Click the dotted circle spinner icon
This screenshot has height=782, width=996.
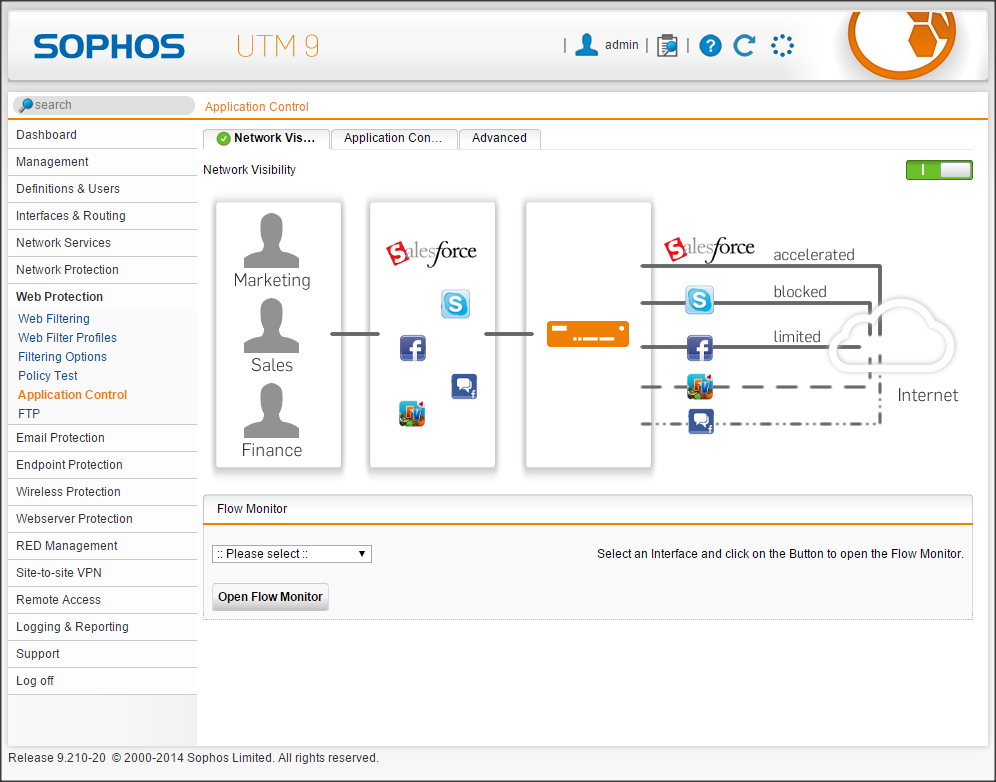(782, 45)
